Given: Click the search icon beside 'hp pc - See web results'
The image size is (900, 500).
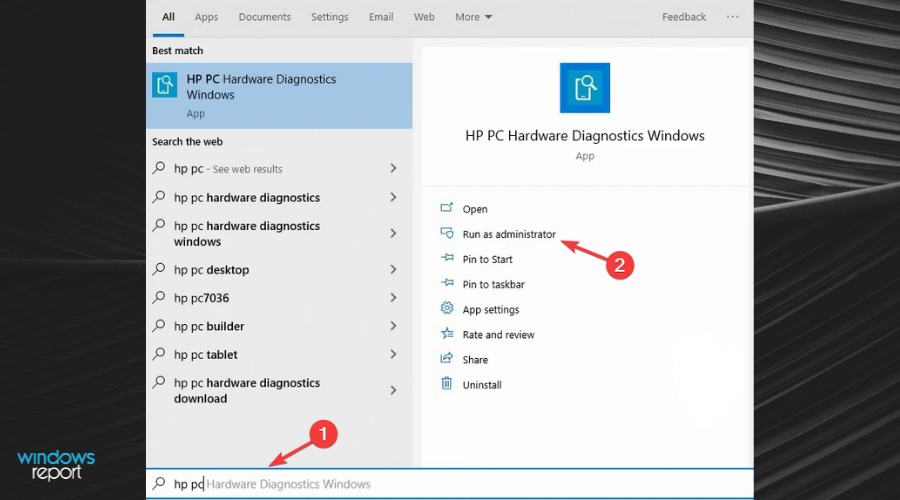Looking at the screenshot, I should tap(159, 168).
